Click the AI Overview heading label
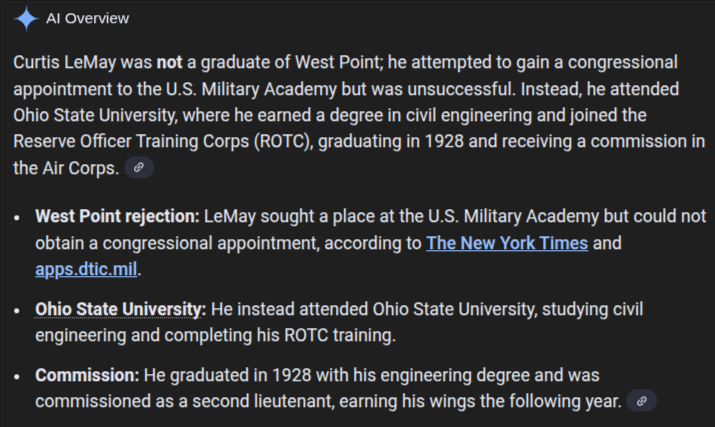715x427 pixels. tap(88, 19)
